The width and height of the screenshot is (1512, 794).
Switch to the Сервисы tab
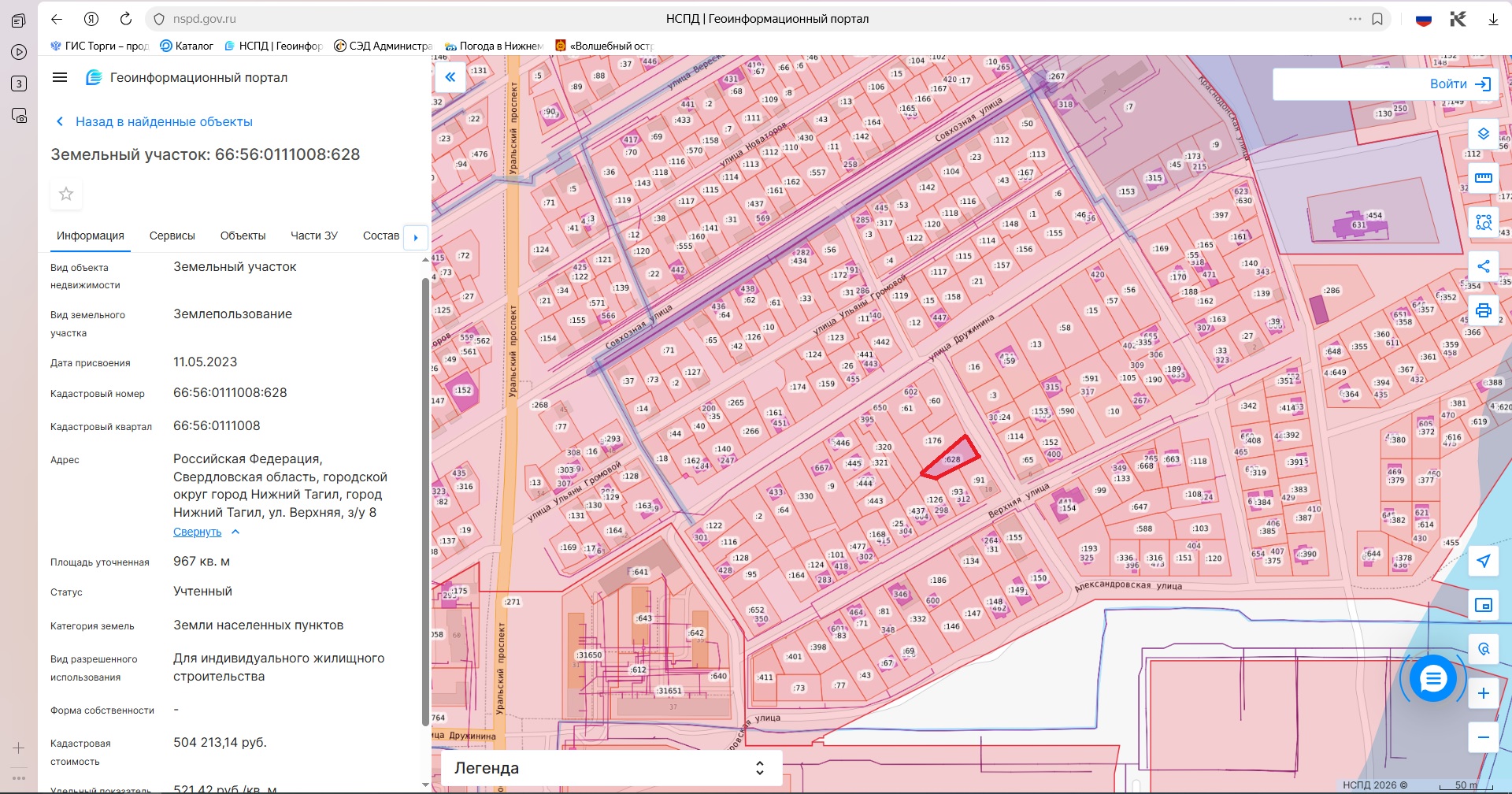(172, 236)
